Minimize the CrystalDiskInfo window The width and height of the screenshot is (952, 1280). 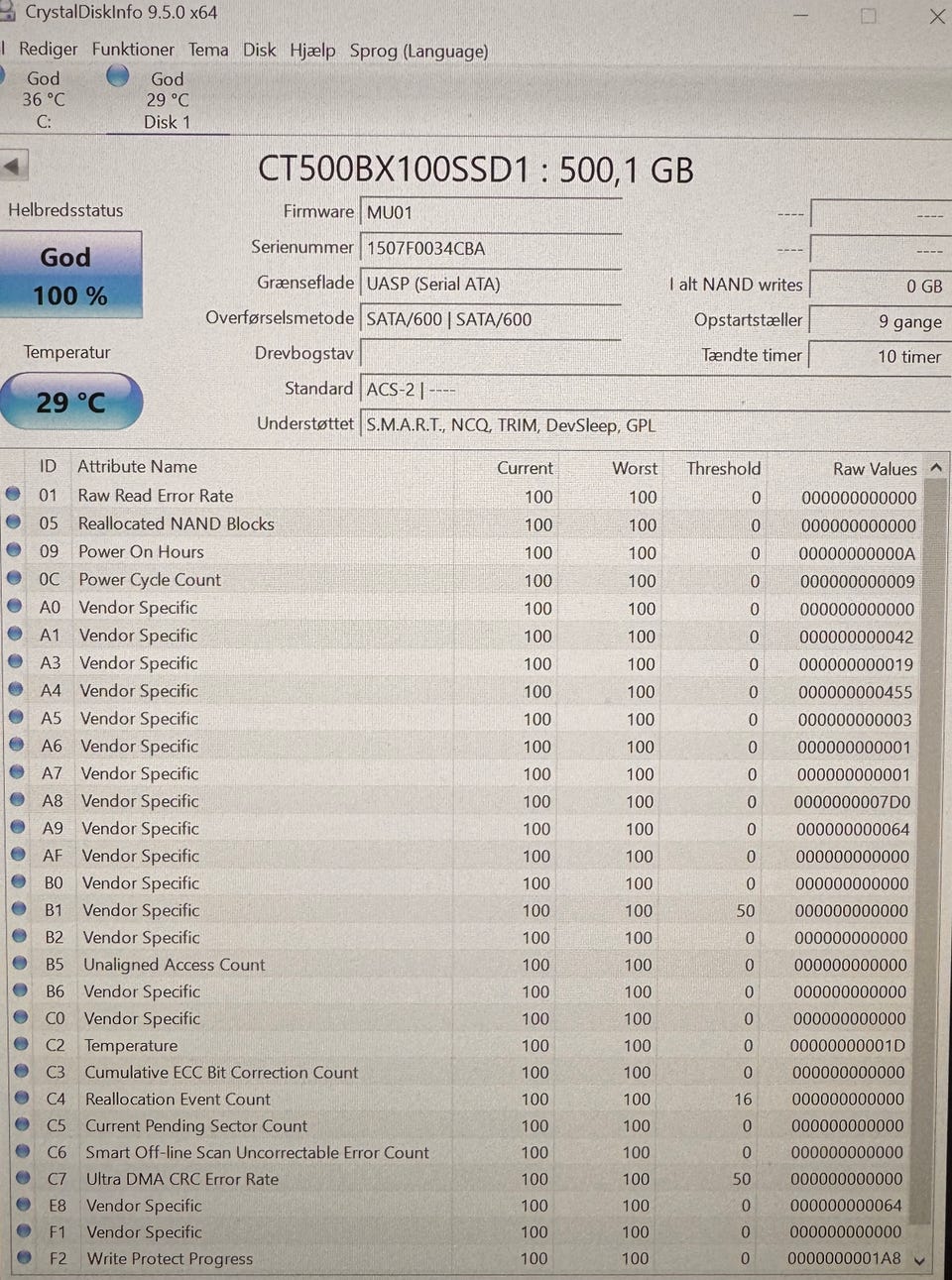point(801,16)
